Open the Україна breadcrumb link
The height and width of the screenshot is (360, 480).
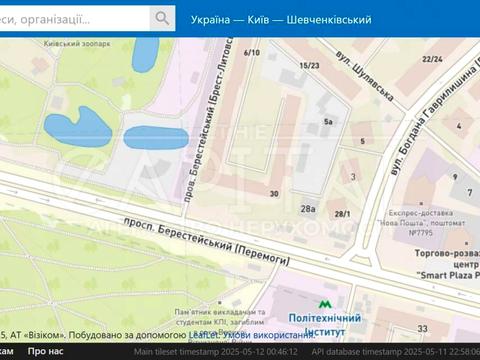210,20
